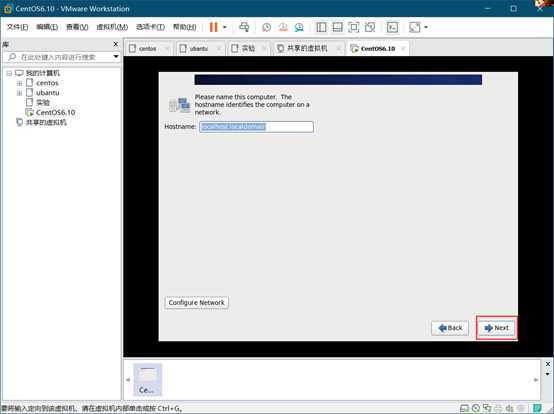This screenshot has width=554, height=414.
Task: Click the sound card status bar icon
Action: [509, 409]
